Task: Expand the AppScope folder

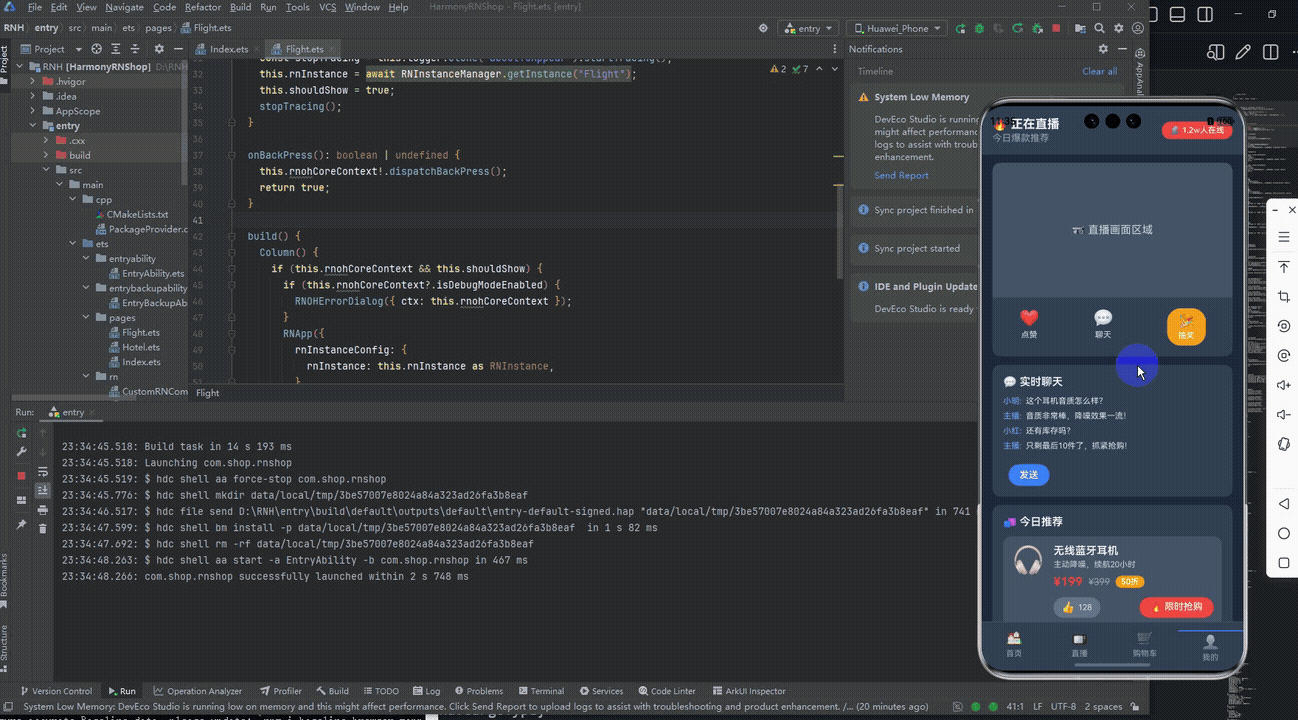Action: (x=33, y=111)
